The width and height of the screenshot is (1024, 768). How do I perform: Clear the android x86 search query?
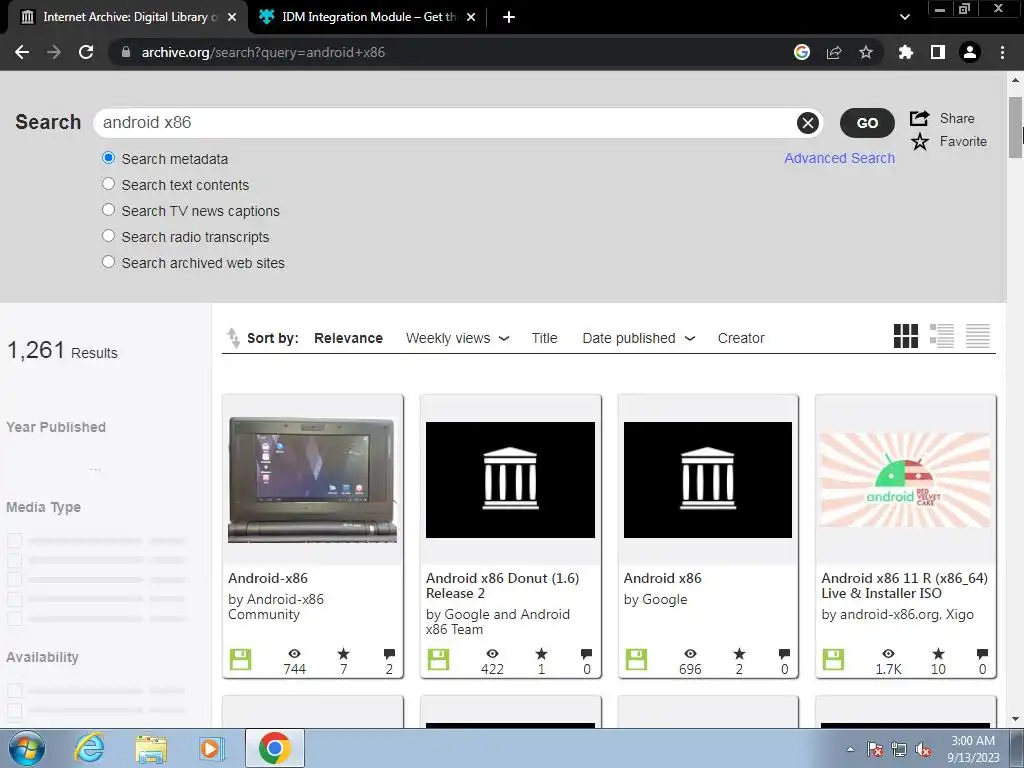808,123
